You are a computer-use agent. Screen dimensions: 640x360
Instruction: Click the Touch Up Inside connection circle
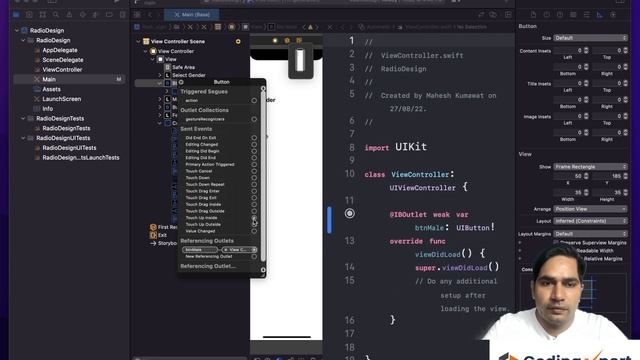point(254,218)
